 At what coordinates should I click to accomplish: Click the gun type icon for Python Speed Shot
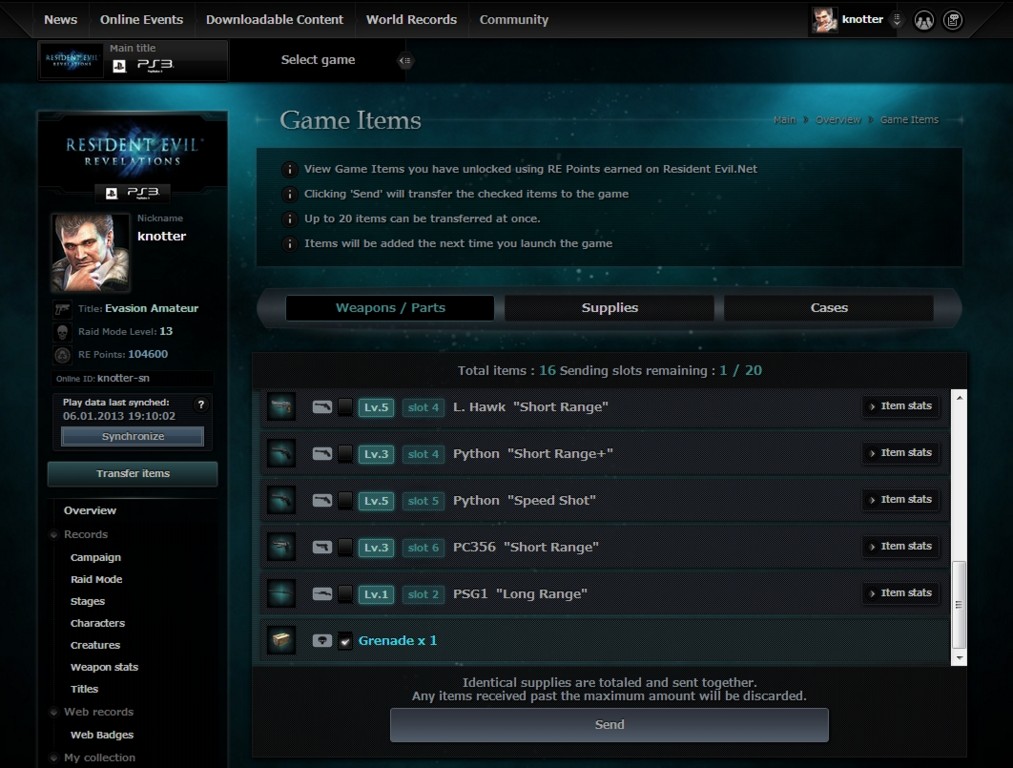[322, 501]
